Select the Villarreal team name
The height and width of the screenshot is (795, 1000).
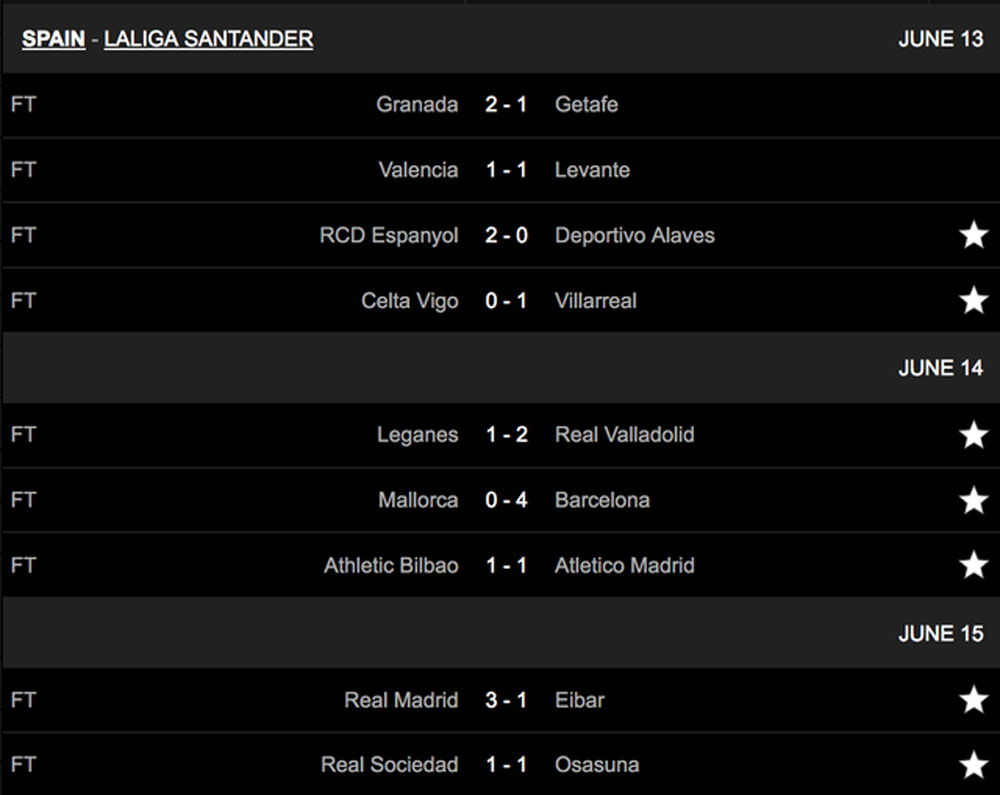(596, 300)
